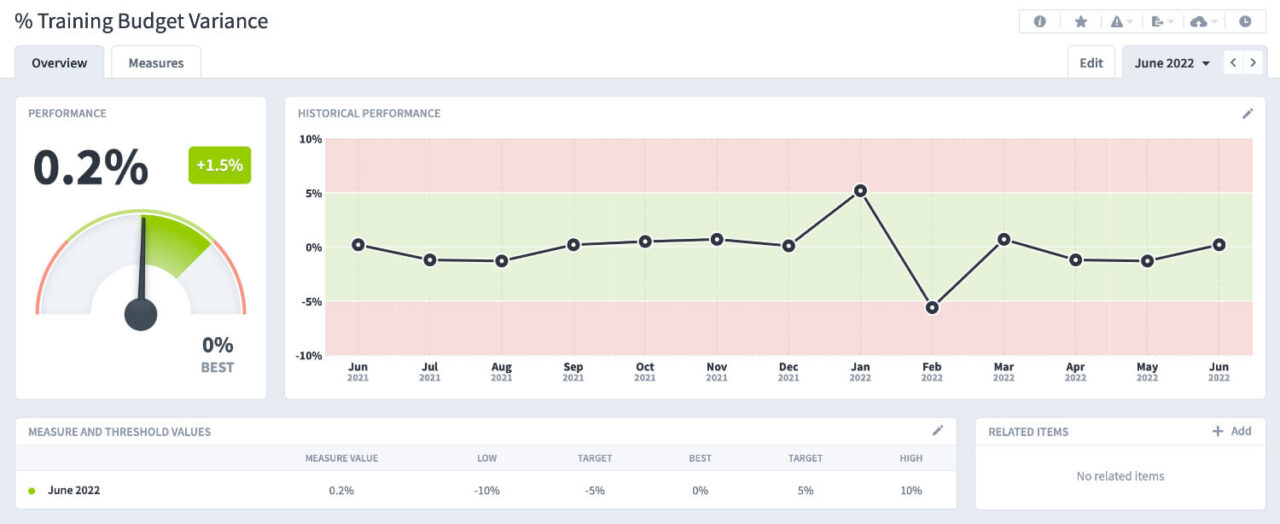Go to previous period with left arrow

[x=1233, y=63]
